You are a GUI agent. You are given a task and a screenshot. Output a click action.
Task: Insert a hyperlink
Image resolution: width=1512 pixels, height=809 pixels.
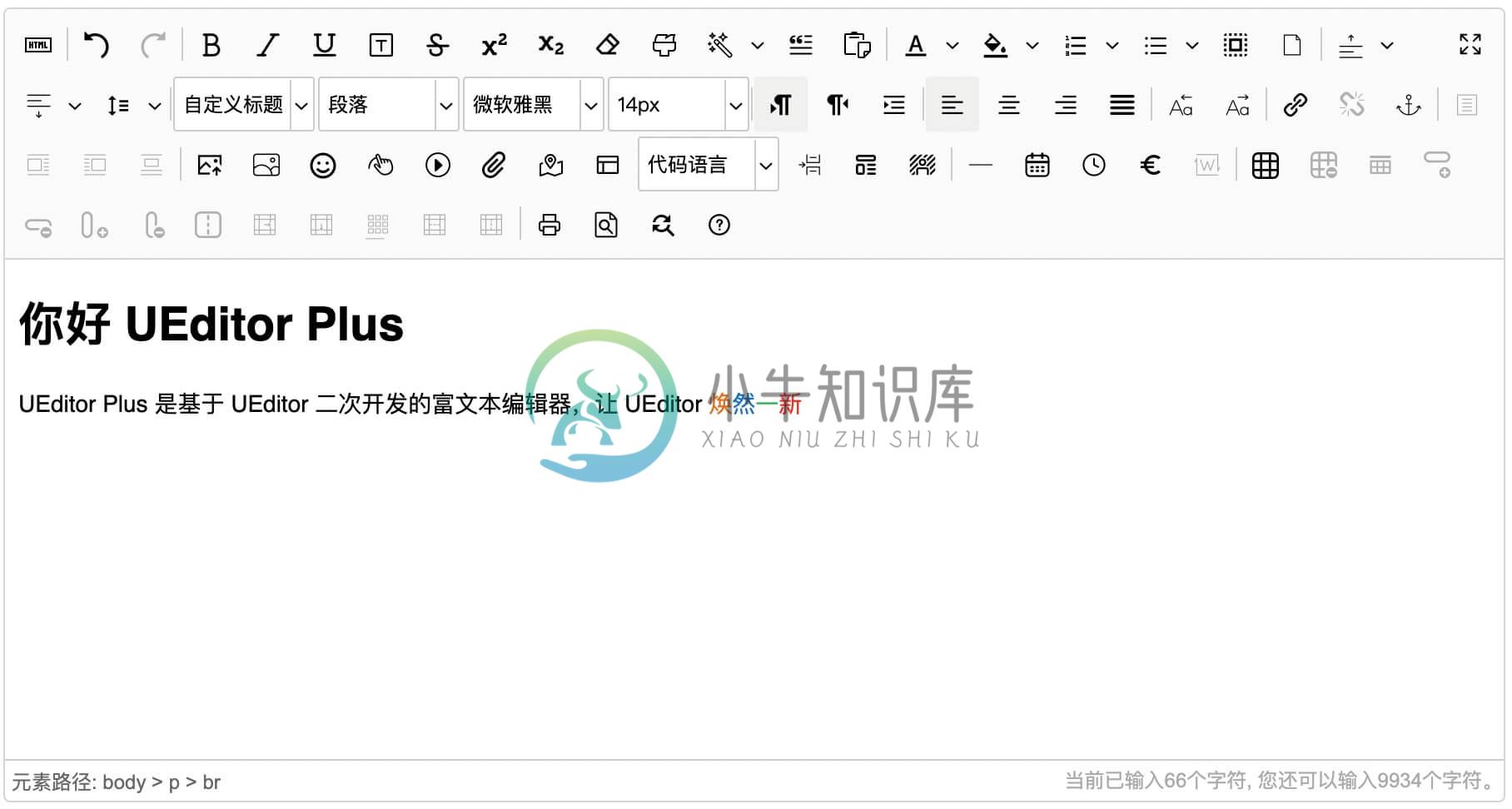[x=1296, y=105]
